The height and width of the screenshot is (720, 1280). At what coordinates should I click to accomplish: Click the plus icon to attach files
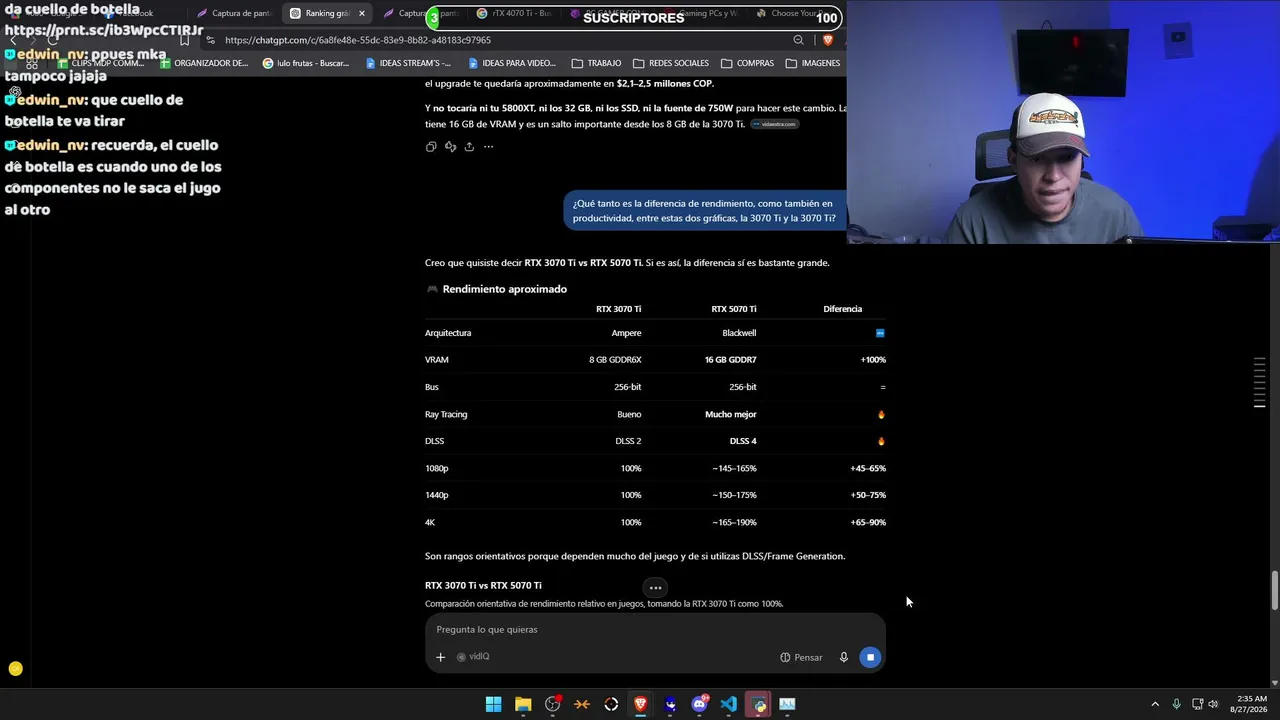tap(440, 657)
